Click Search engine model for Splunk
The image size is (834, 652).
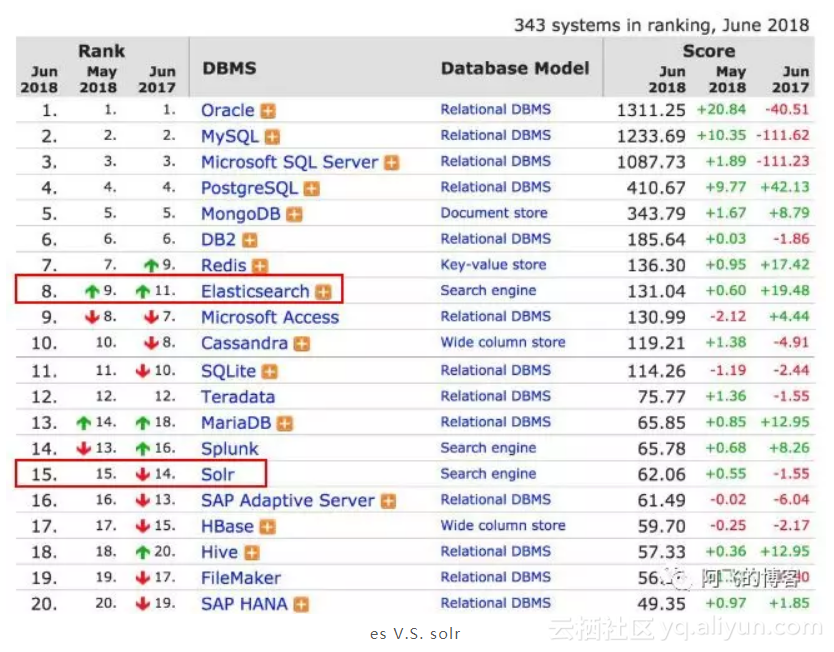pyautogui.click(x=488, y=448)
